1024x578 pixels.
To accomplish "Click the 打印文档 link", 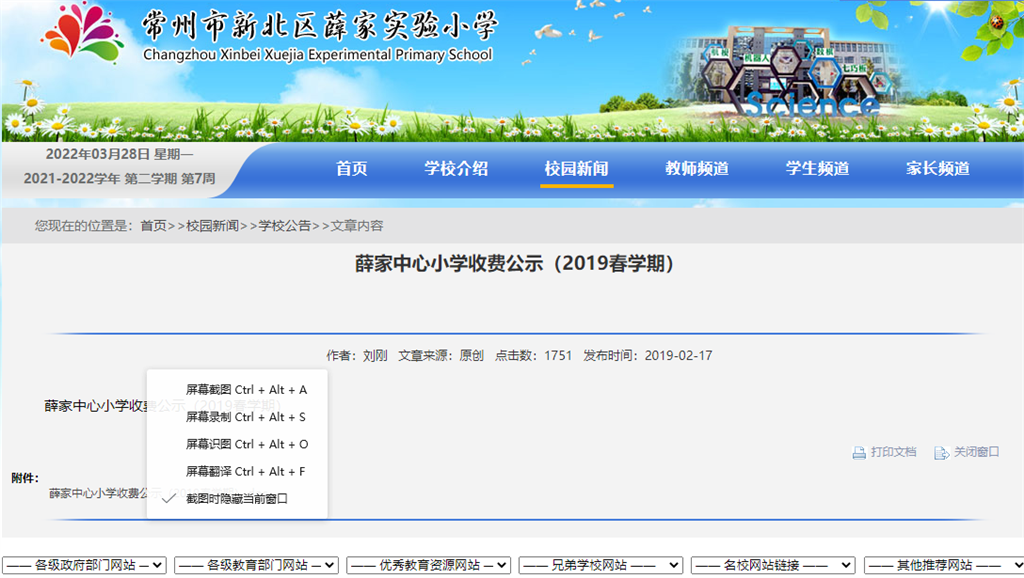I will (893, 452).
